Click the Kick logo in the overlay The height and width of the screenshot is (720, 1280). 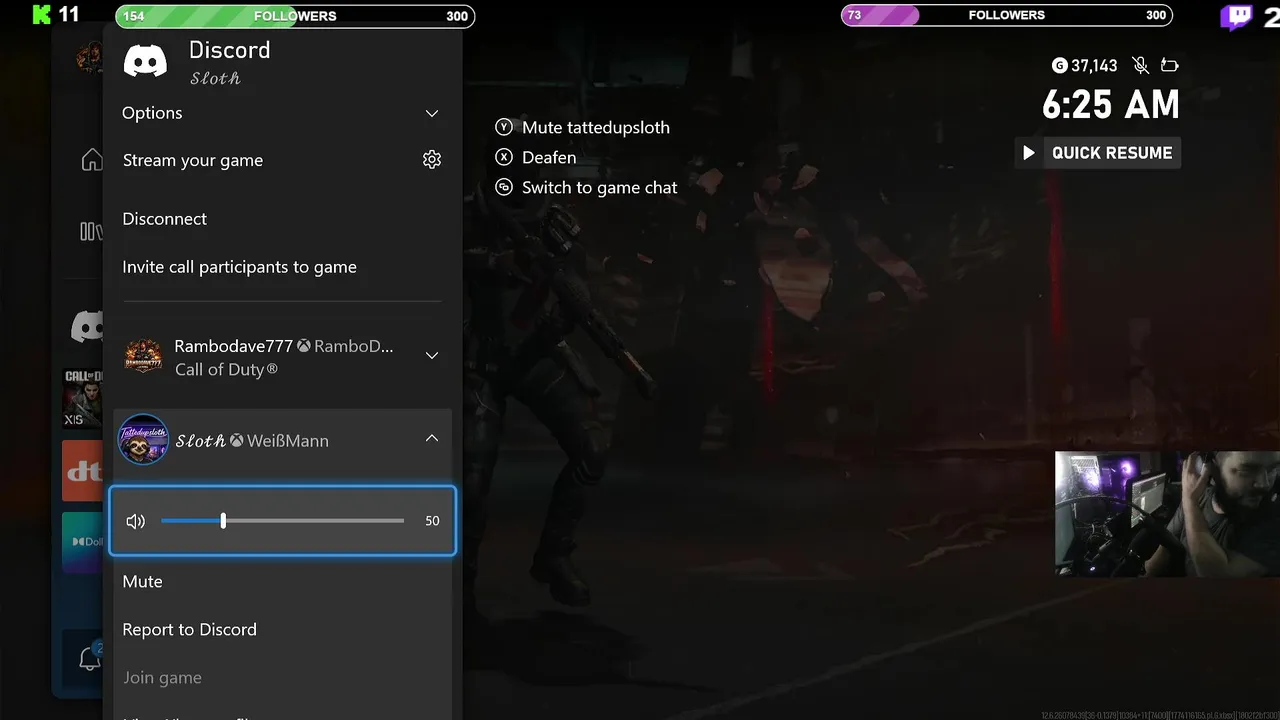coord(41,15)
